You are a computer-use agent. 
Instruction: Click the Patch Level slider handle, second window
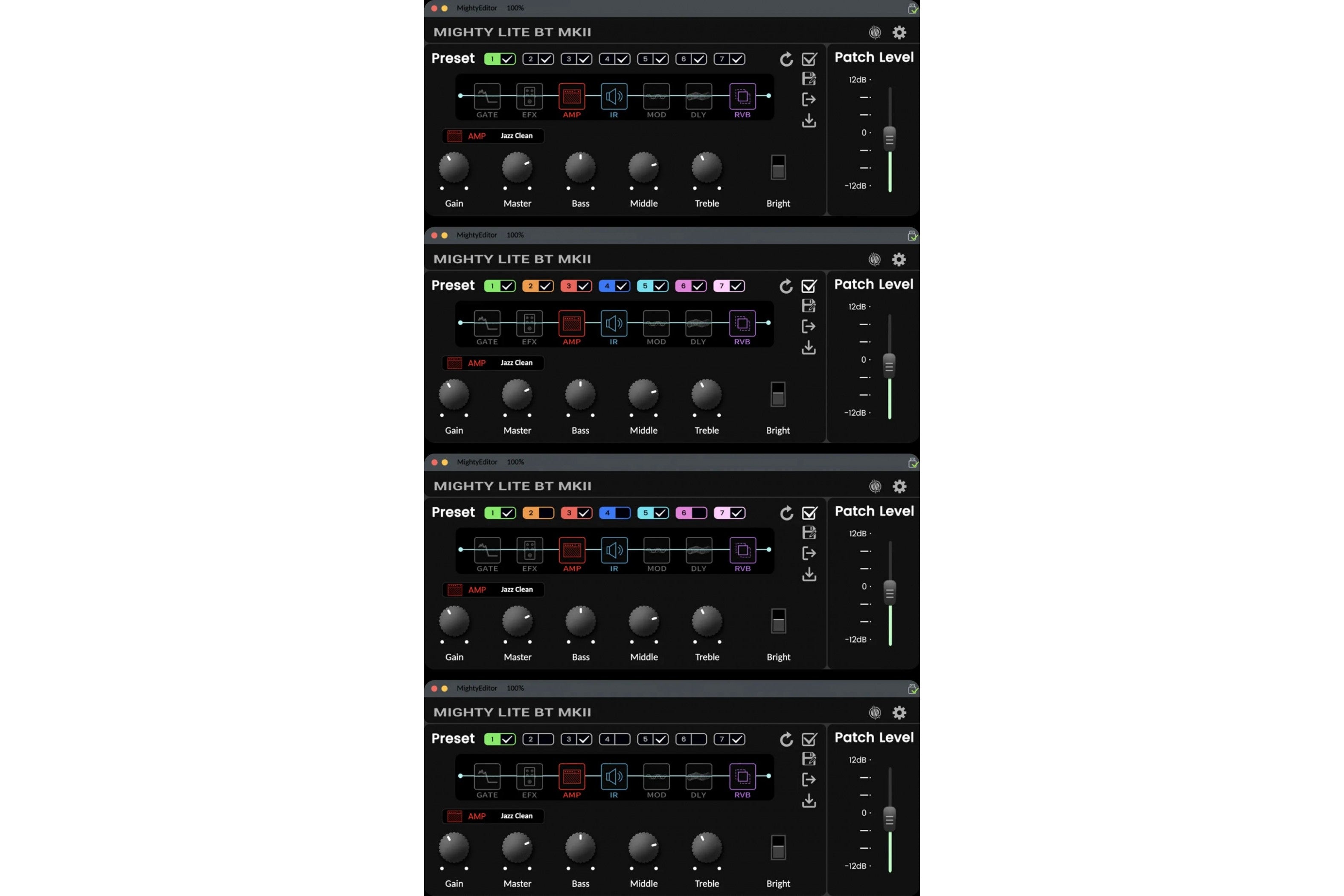click(889, 366)
